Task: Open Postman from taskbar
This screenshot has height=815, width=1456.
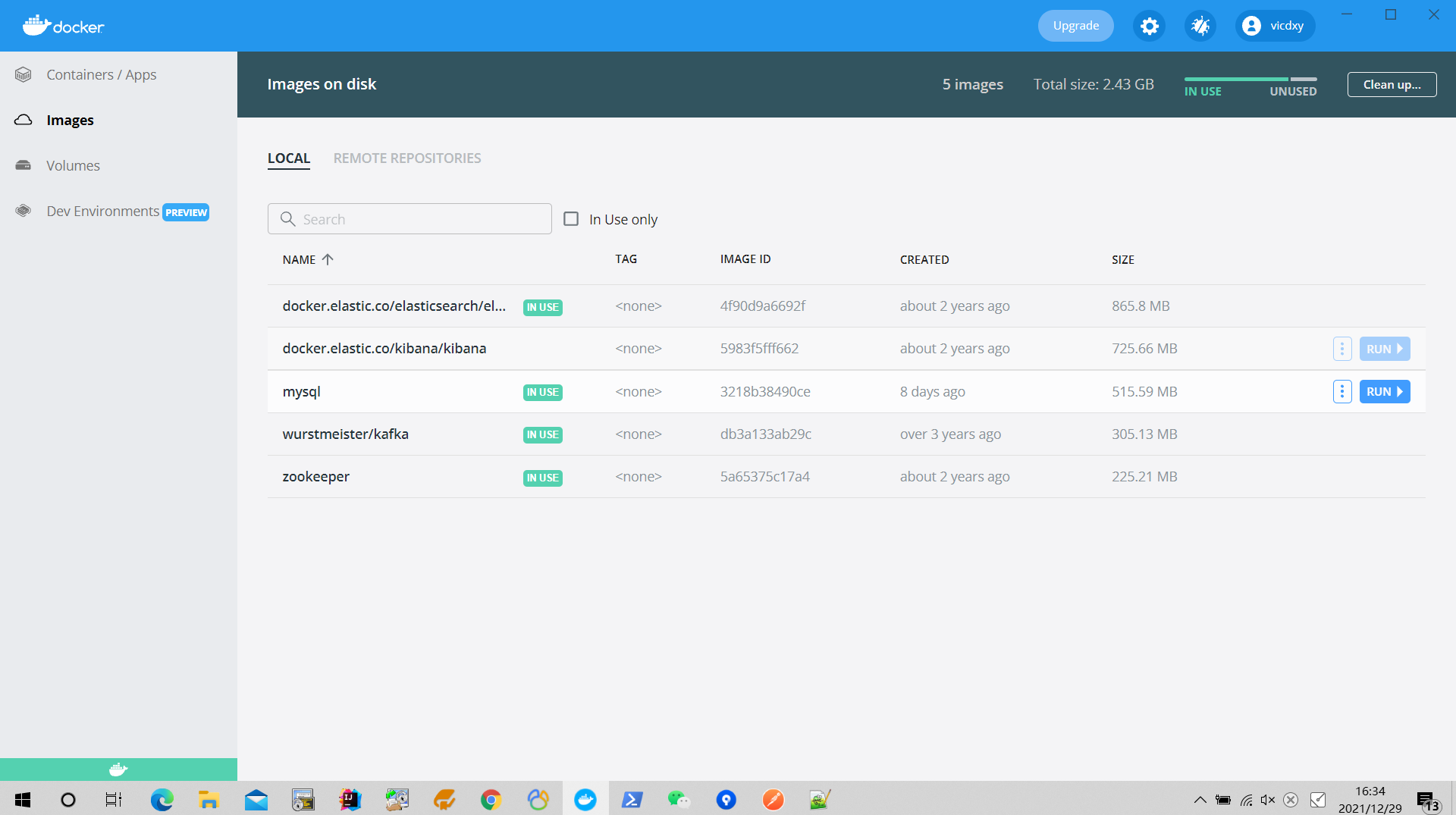Action: [773, 799]
